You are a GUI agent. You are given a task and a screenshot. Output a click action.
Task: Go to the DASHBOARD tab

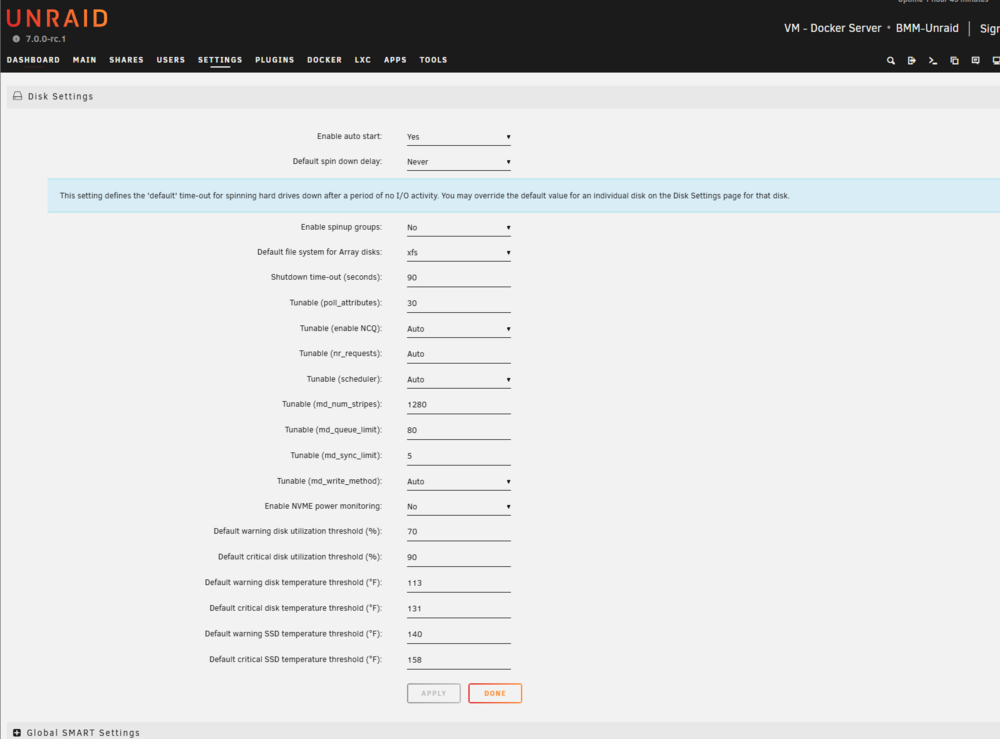(x=33, y=60)
